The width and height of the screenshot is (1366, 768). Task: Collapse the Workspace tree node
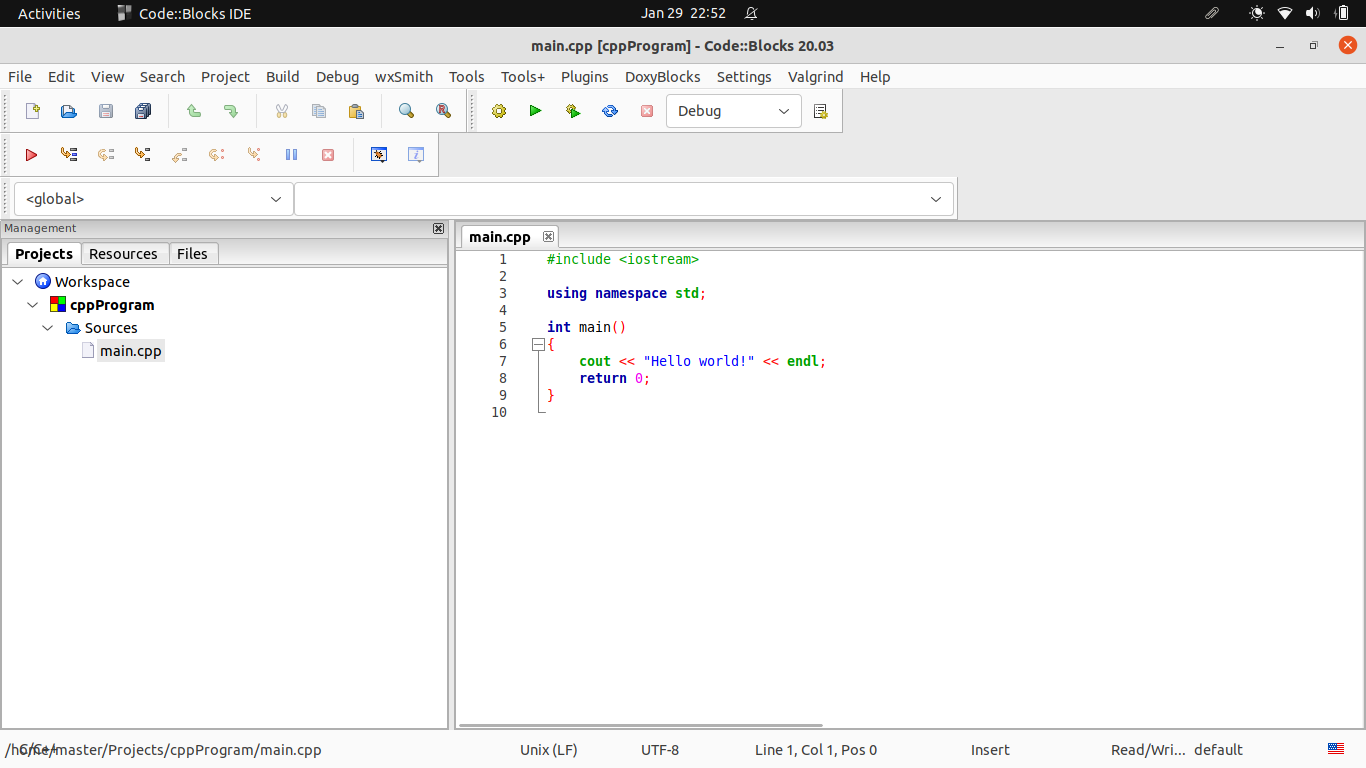pyautogui.click(x=17, y=282)
